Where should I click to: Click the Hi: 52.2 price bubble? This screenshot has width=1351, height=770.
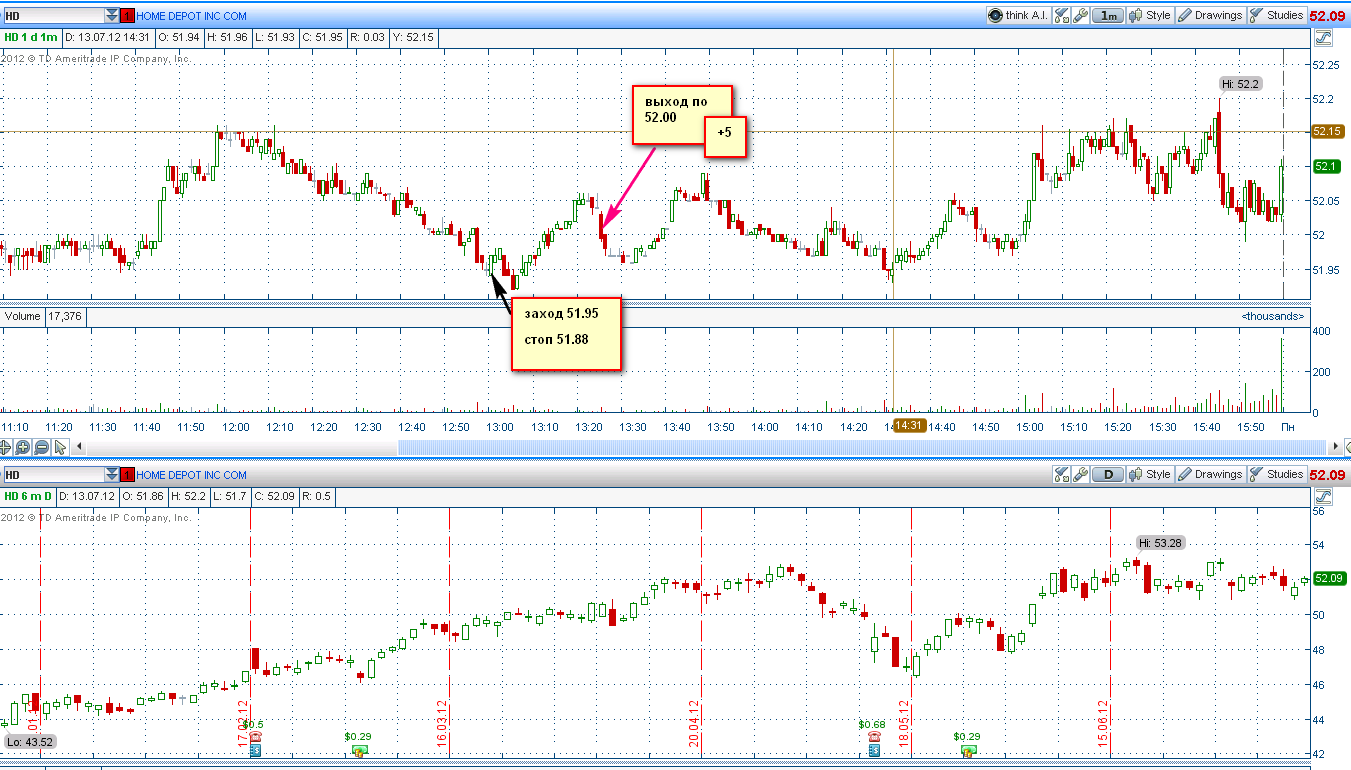click(1240, 84)
